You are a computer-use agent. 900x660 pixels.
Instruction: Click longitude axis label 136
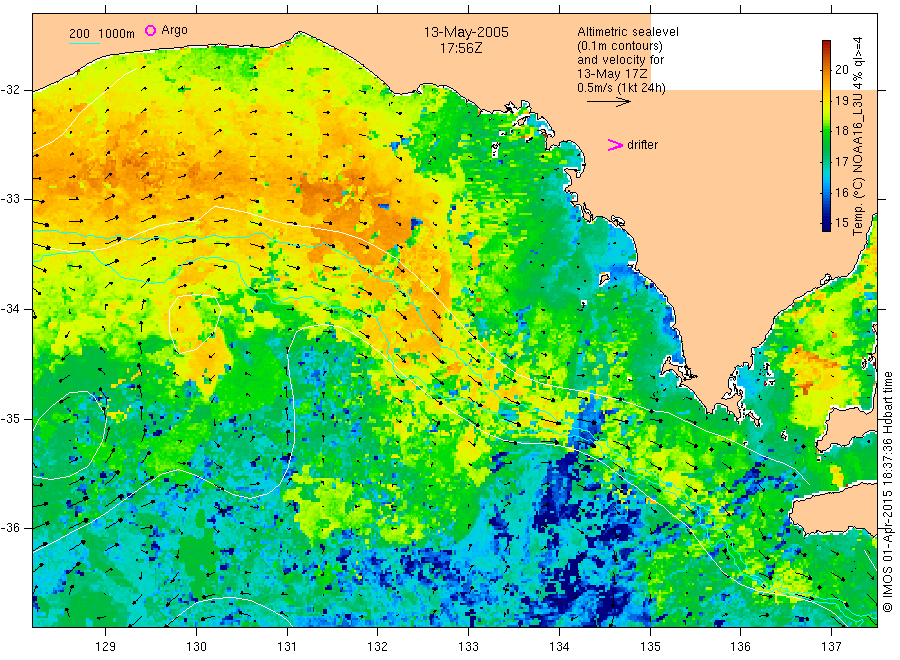click(740, 647)
